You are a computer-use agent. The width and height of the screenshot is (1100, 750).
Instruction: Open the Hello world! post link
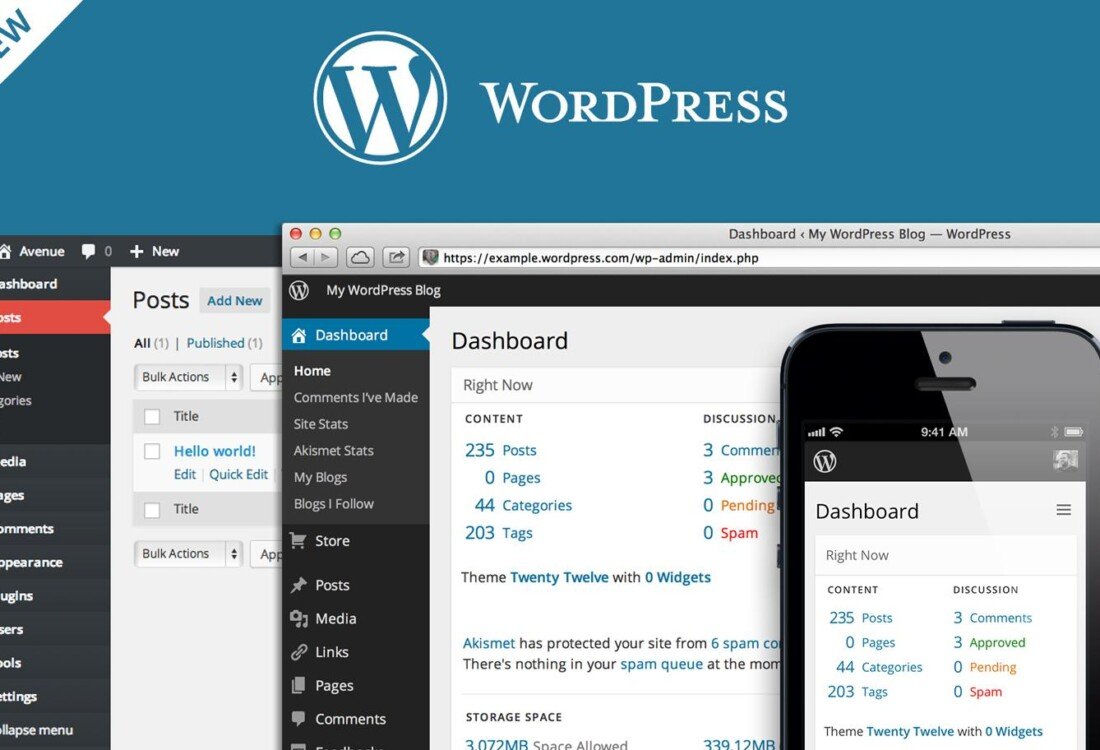click(x=215, y=451)
